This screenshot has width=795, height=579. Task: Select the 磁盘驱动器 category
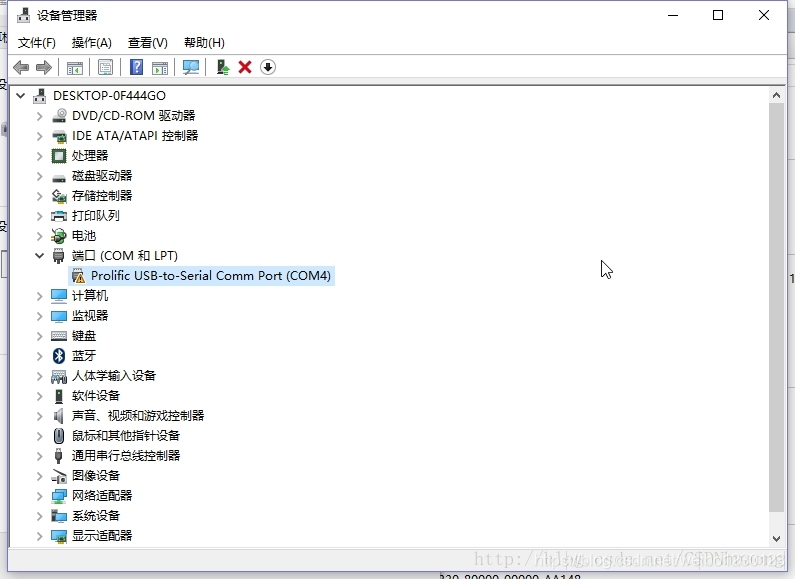pos(102,176)
